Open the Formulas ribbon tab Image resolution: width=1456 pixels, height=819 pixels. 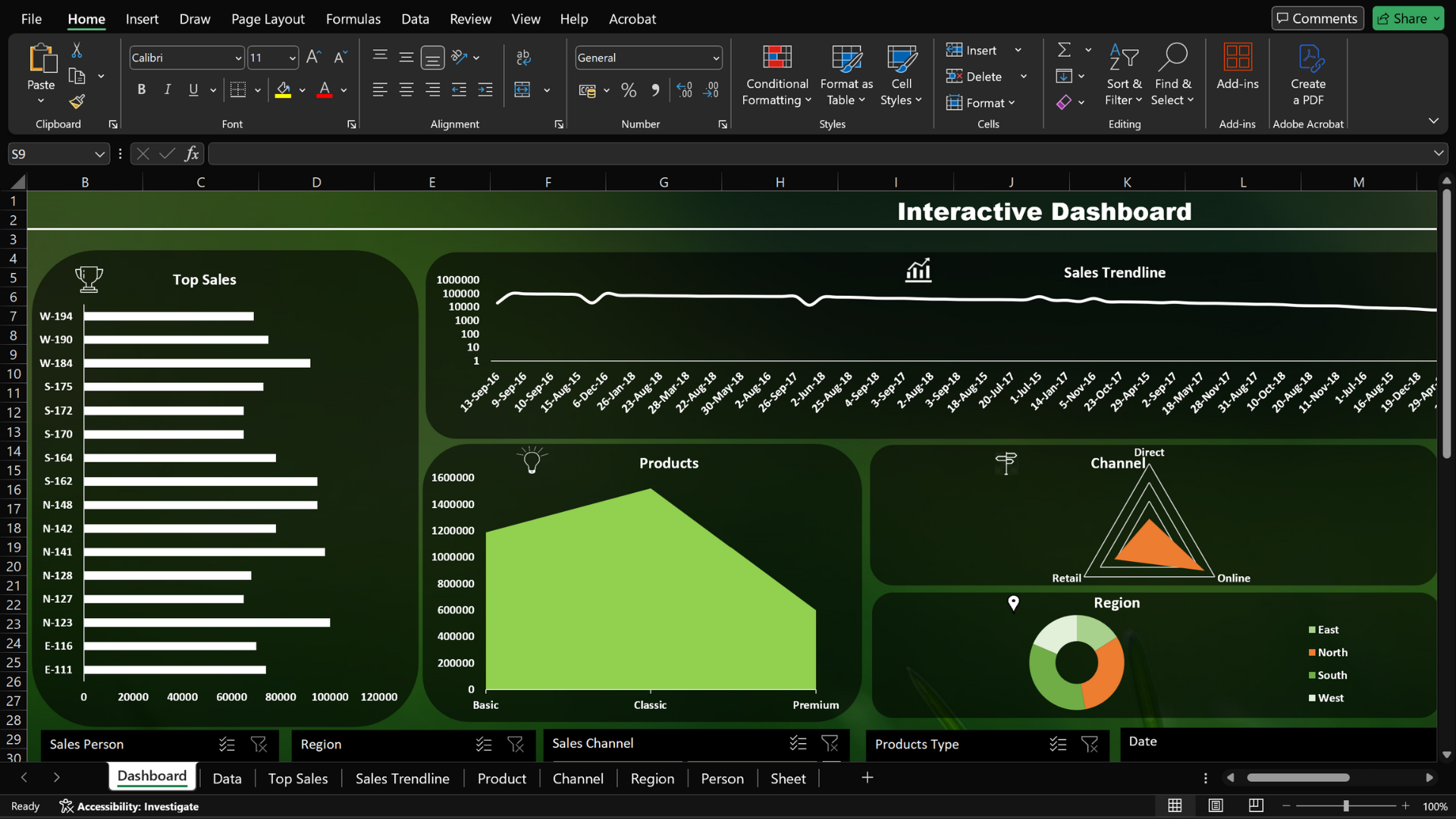pyautogui.click(x=353, y=19)
